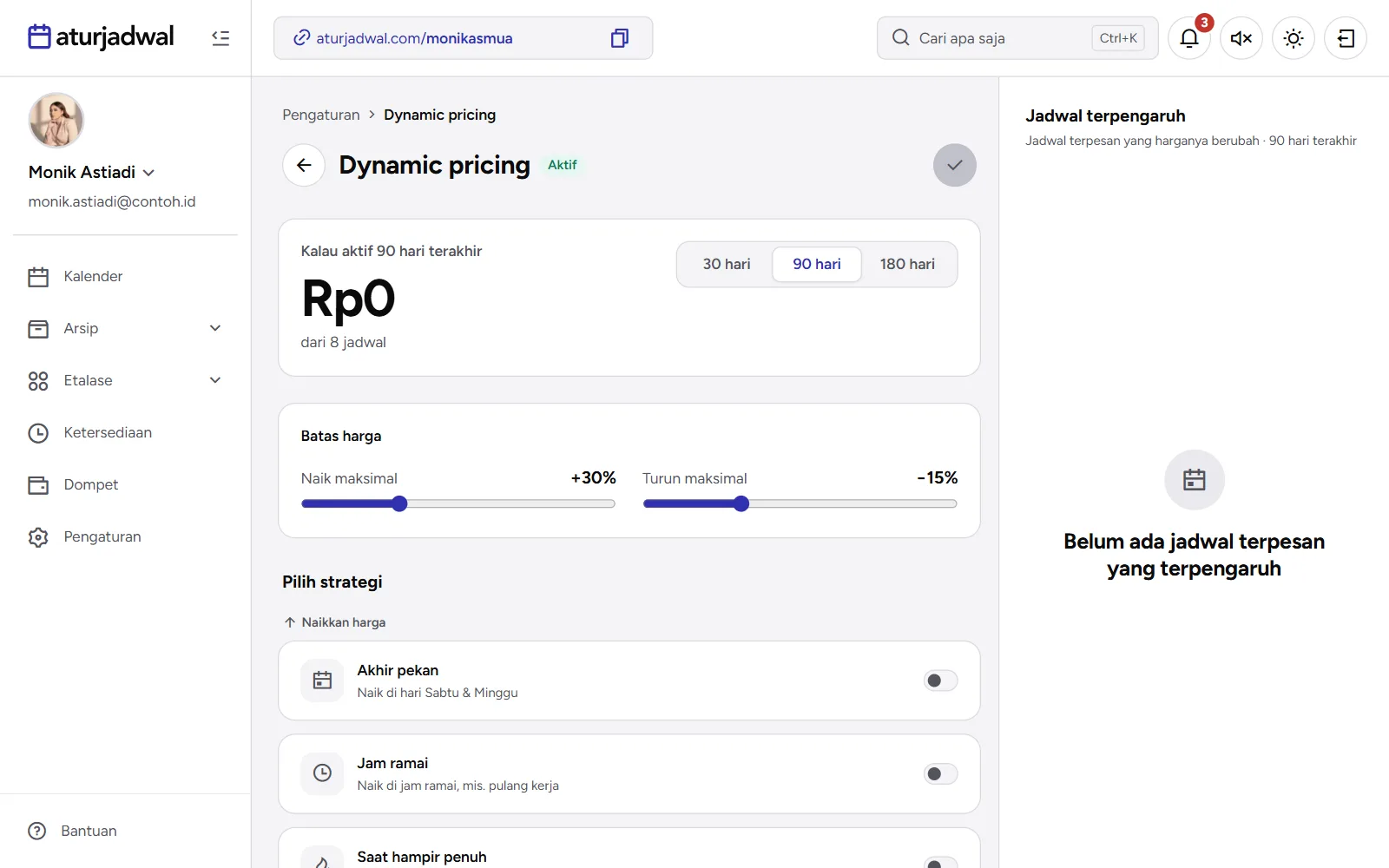Click the Aktif status badge

(x=563, y=165)
